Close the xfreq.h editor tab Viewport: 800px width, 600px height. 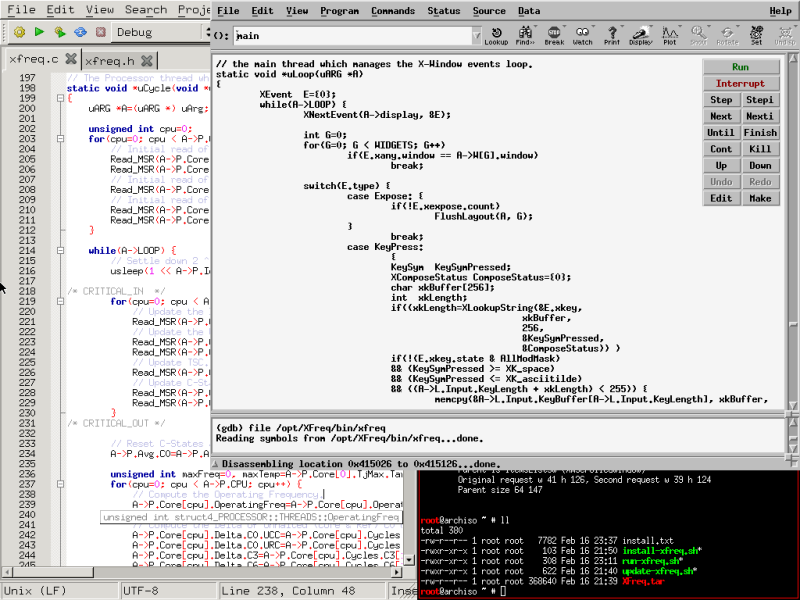pyautogui.click(x=147, y=61)
